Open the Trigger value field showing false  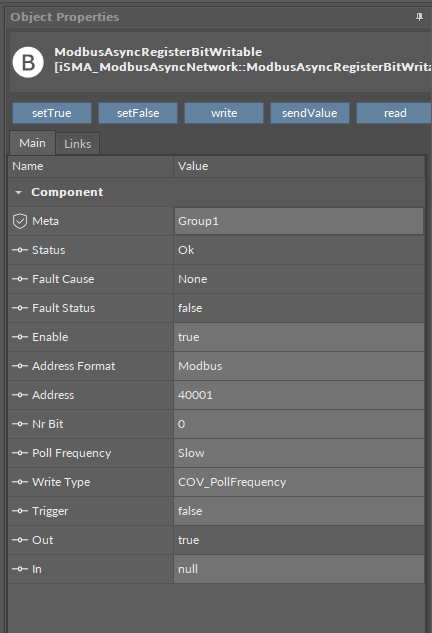299,511
